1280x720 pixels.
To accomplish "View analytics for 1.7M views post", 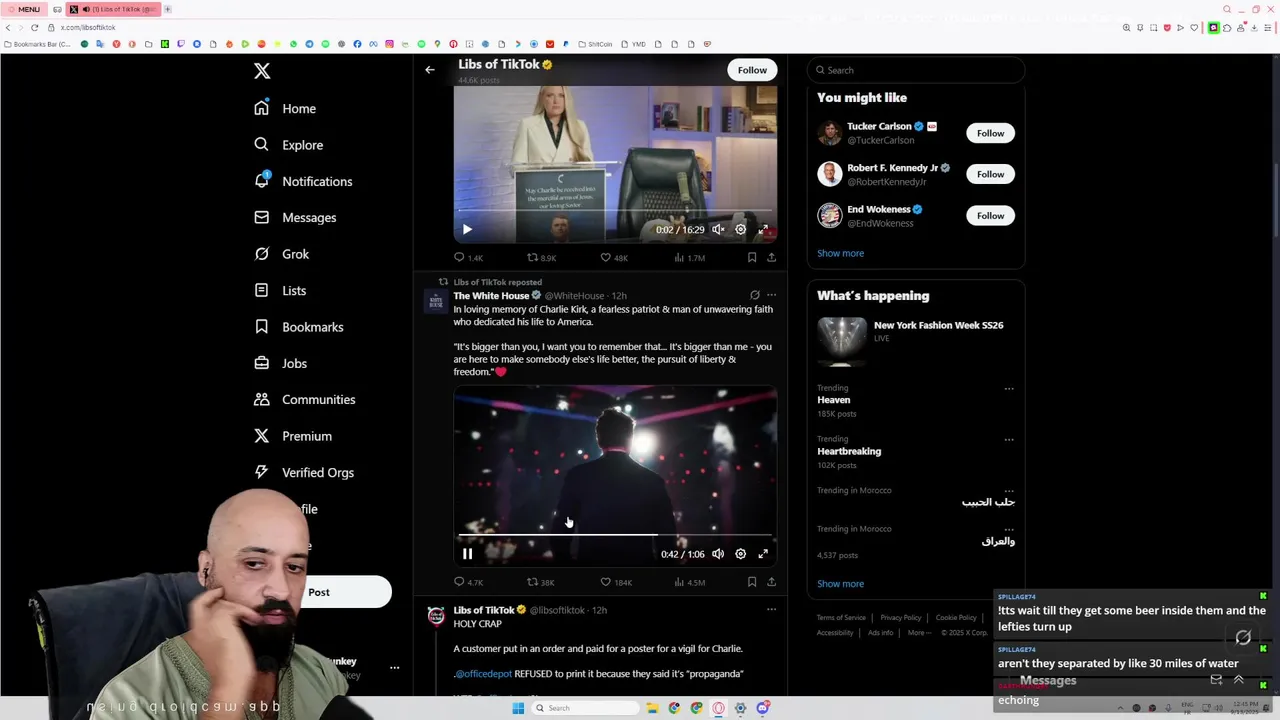I will click(x=689, y=257).
